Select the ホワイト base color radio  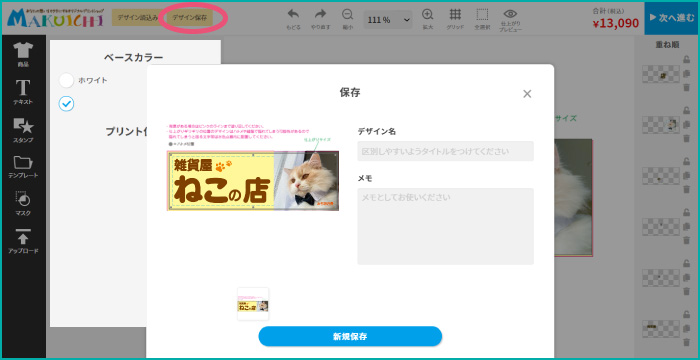pyautogui.click(x=66, y=80)
